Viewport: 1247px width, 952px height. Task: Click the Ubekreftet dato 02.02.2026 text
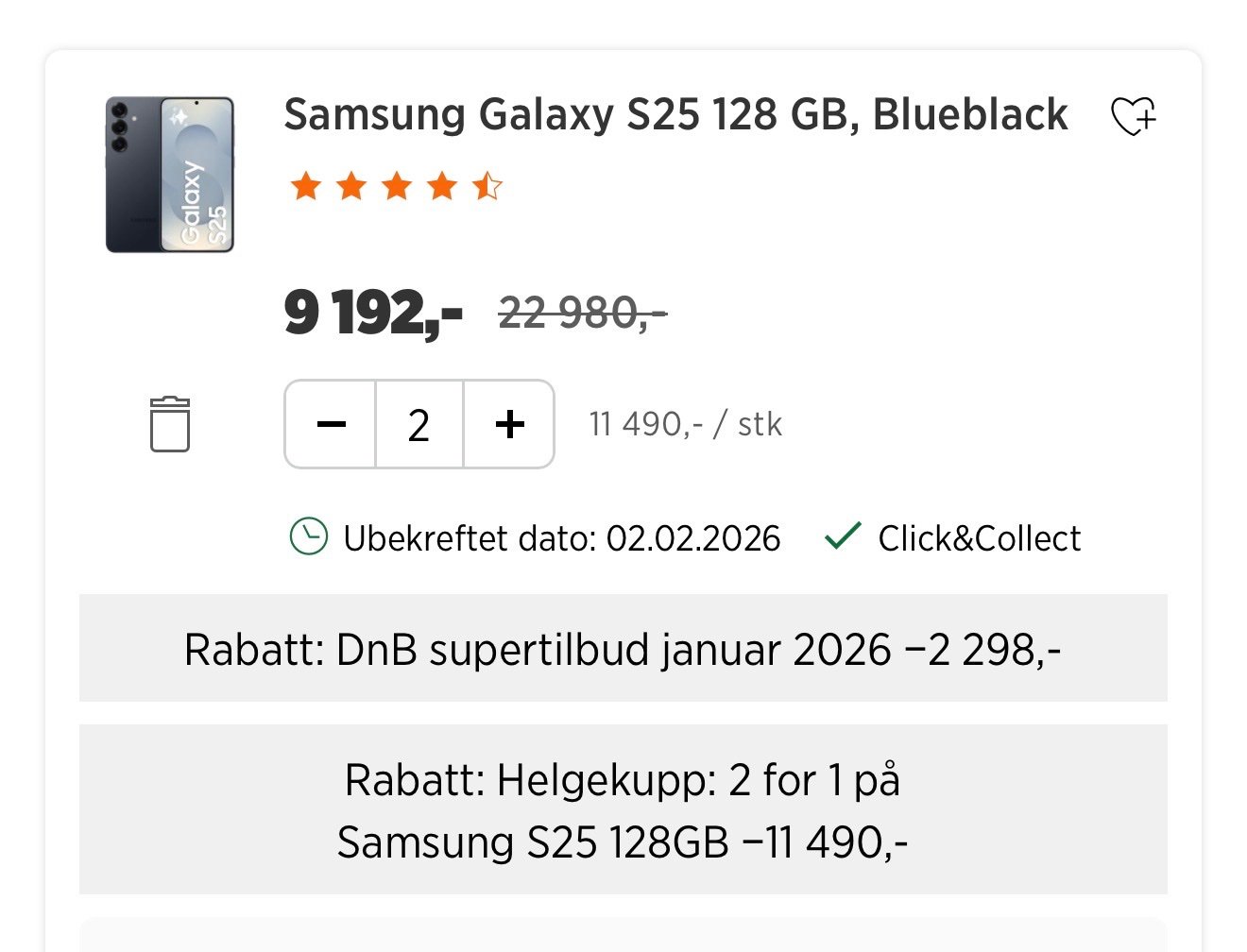coord(561,538)
